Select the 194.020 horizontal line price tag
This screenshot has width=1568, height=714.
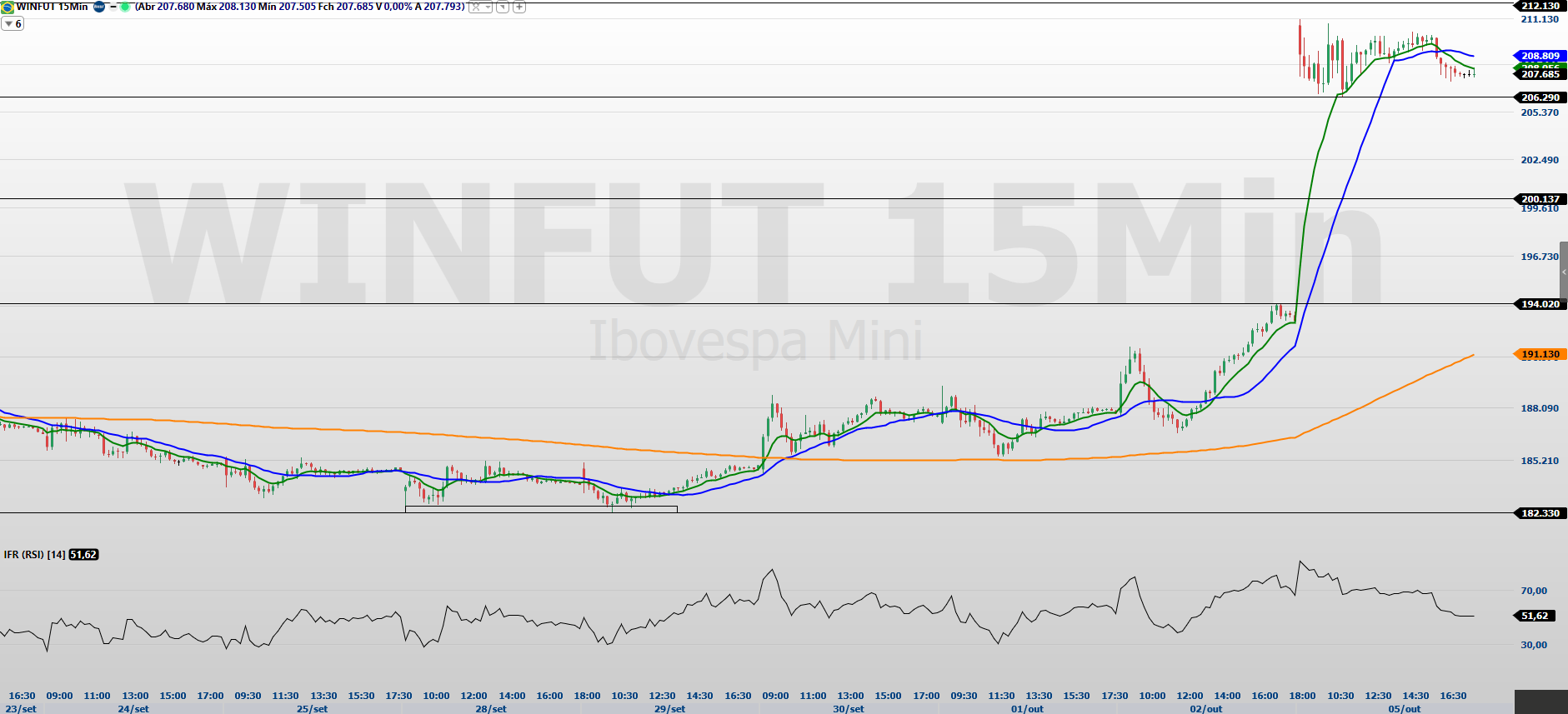(1540, 304)
